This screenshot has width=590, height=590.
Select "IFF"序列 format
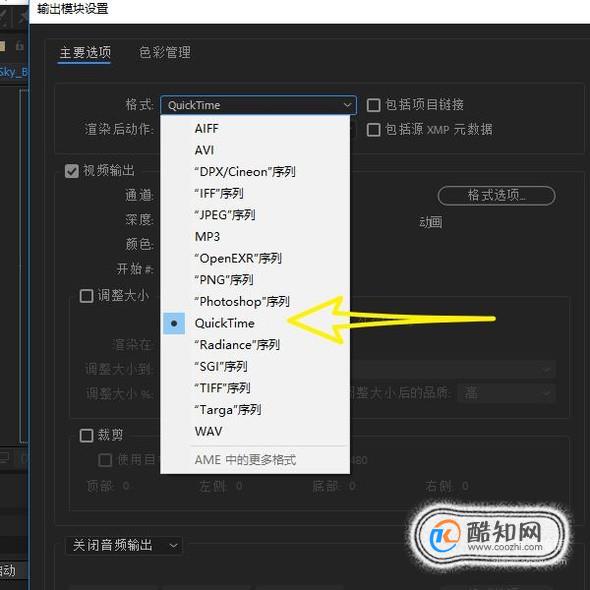tap(255, 193)
